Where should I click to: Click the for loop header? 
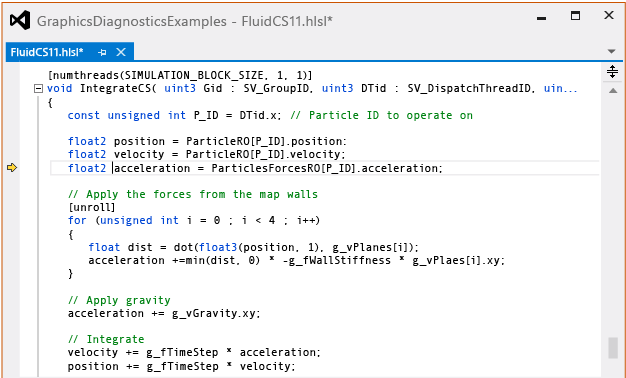pyautogui.click(x=194, y=220)
